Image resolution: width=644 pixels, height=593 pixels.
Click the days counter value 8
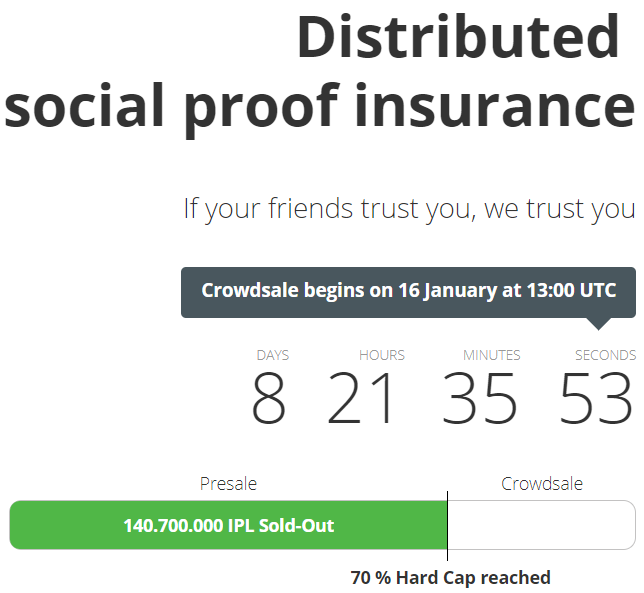pos(269,398)
